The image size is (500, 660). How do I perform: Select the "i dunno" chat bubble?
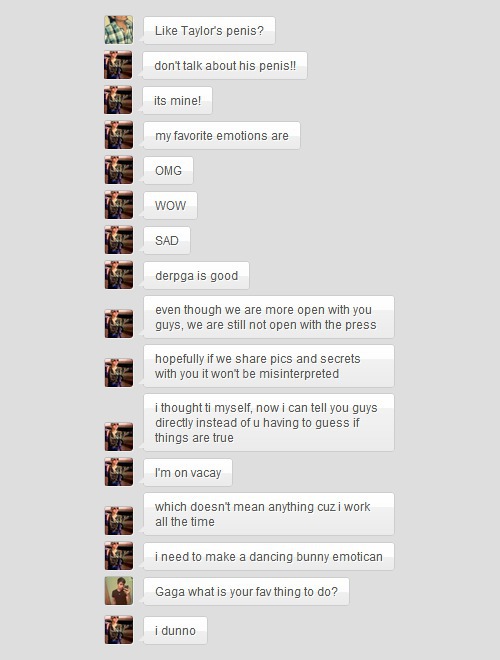[x=175, y=631]
